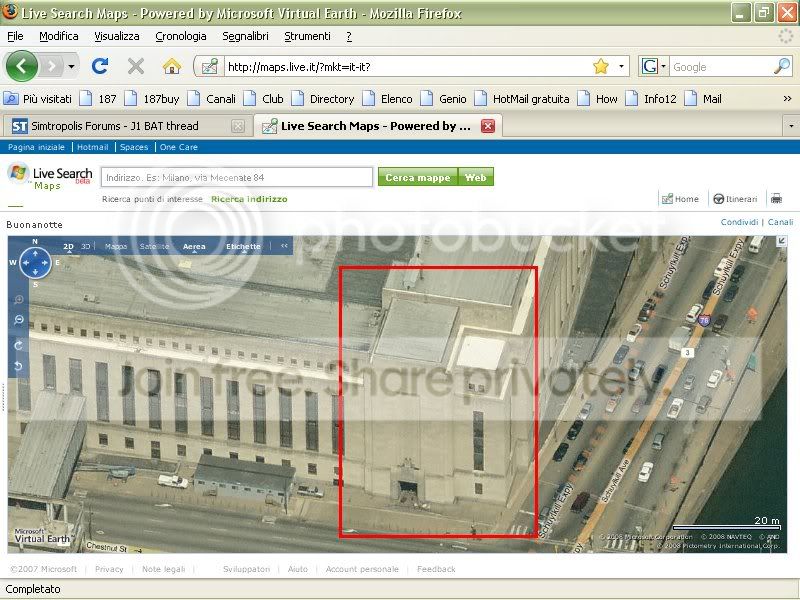This screenshot has height=600, width=800.
Task: Open the Cronologia menu
Action: click(181, 36)
